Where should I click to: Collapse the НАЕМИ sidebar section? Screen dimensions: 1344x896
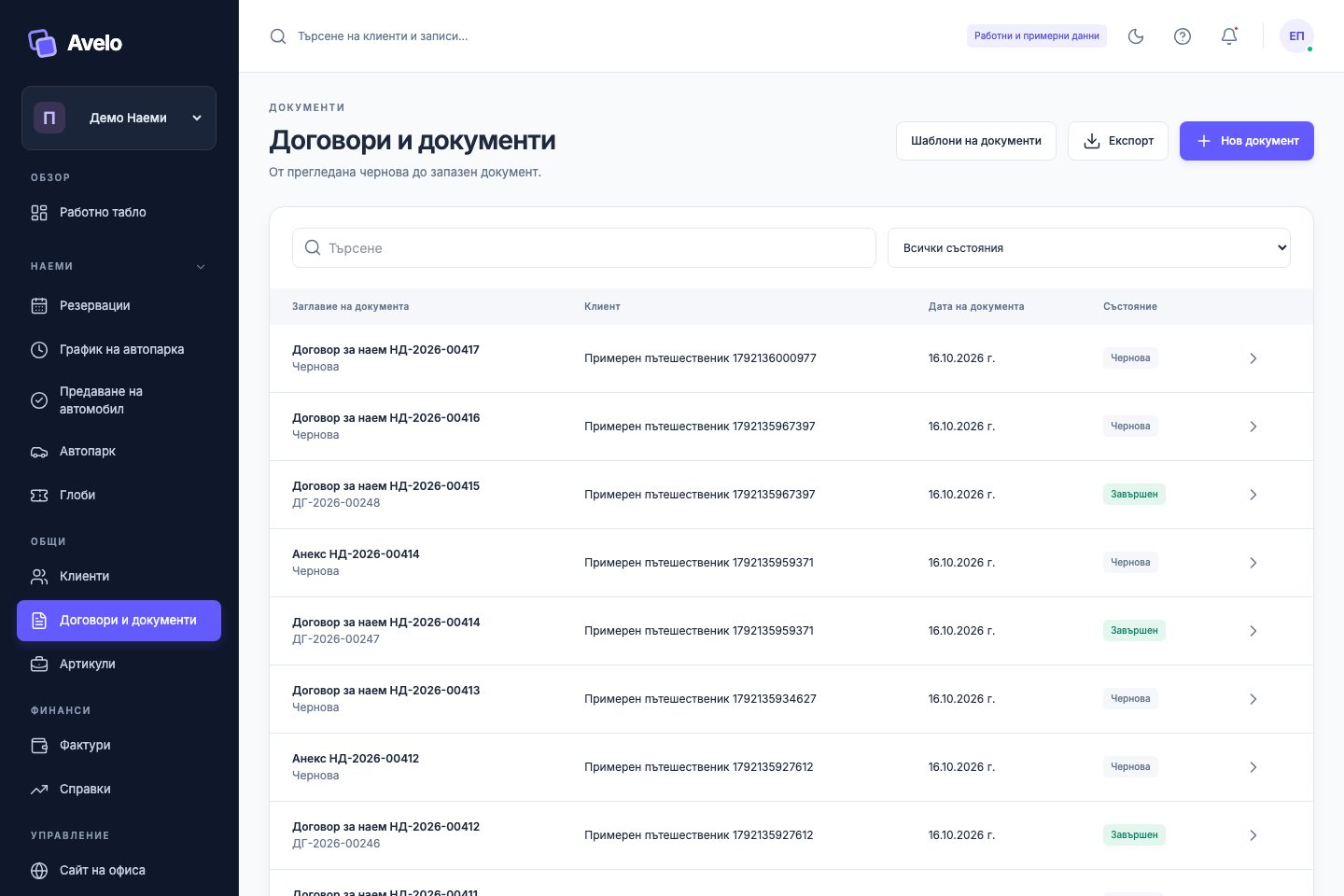pos(201,267)
